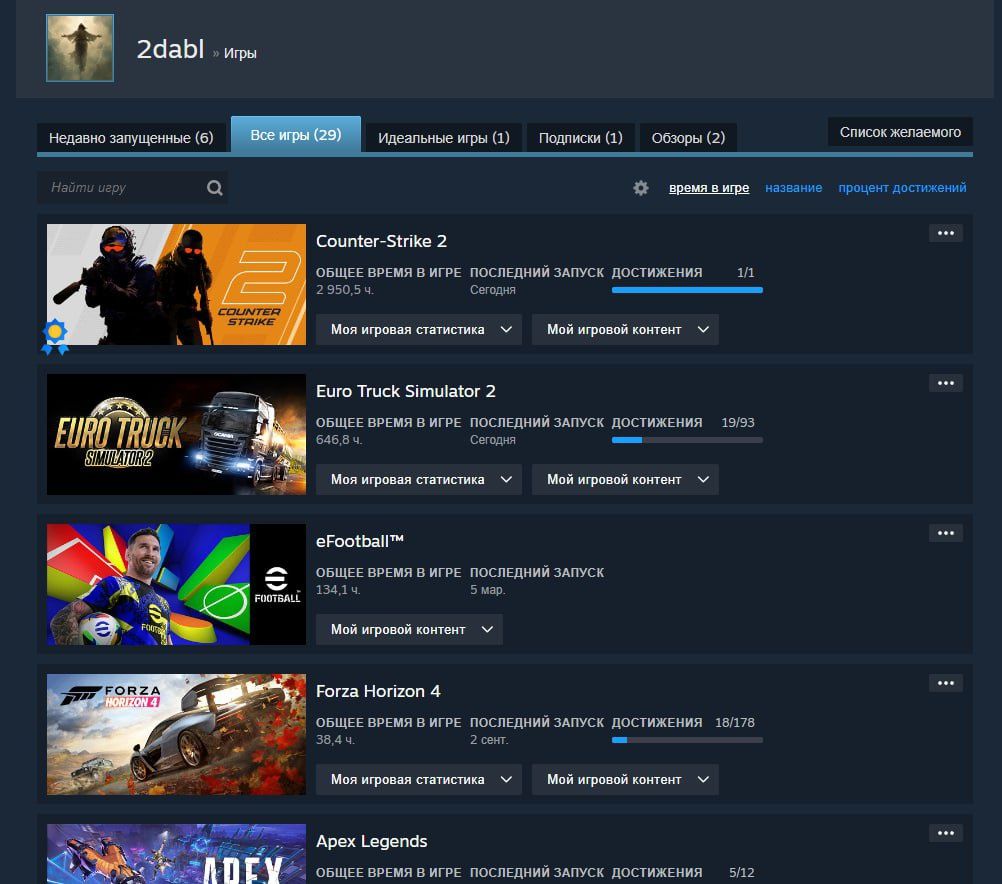Open the three-dots menu for Apex Legends
This screenshot has width=1002, height=884.
(946, 833)
